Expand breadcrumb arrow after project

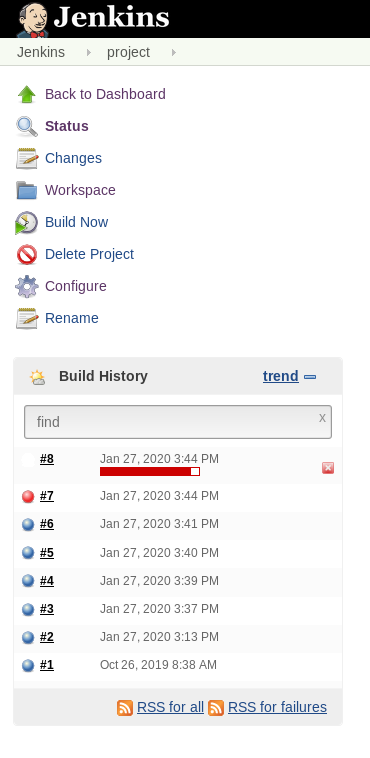click(174, 52)
